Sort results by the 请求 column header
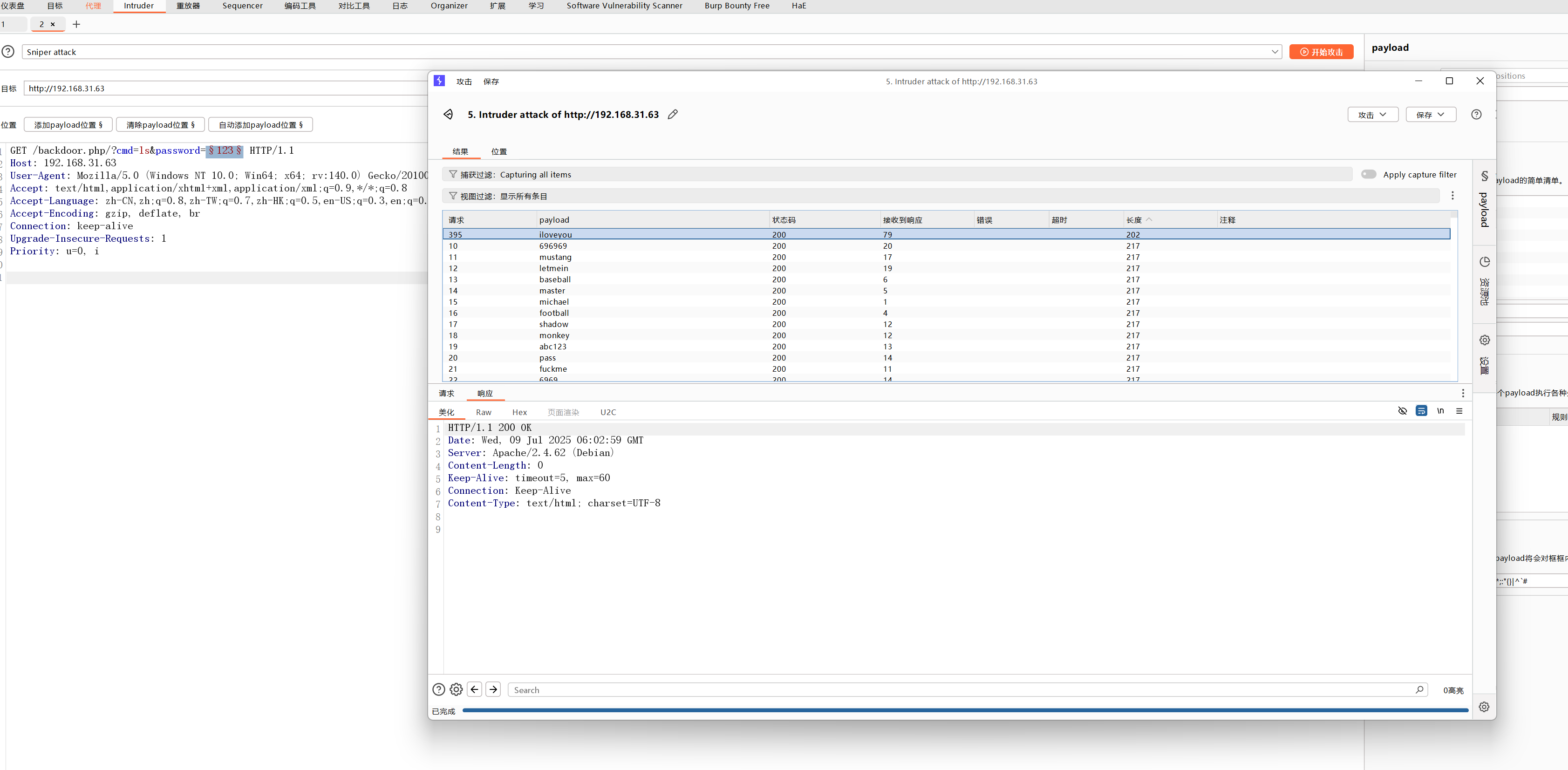 click(x=490, y=220)
